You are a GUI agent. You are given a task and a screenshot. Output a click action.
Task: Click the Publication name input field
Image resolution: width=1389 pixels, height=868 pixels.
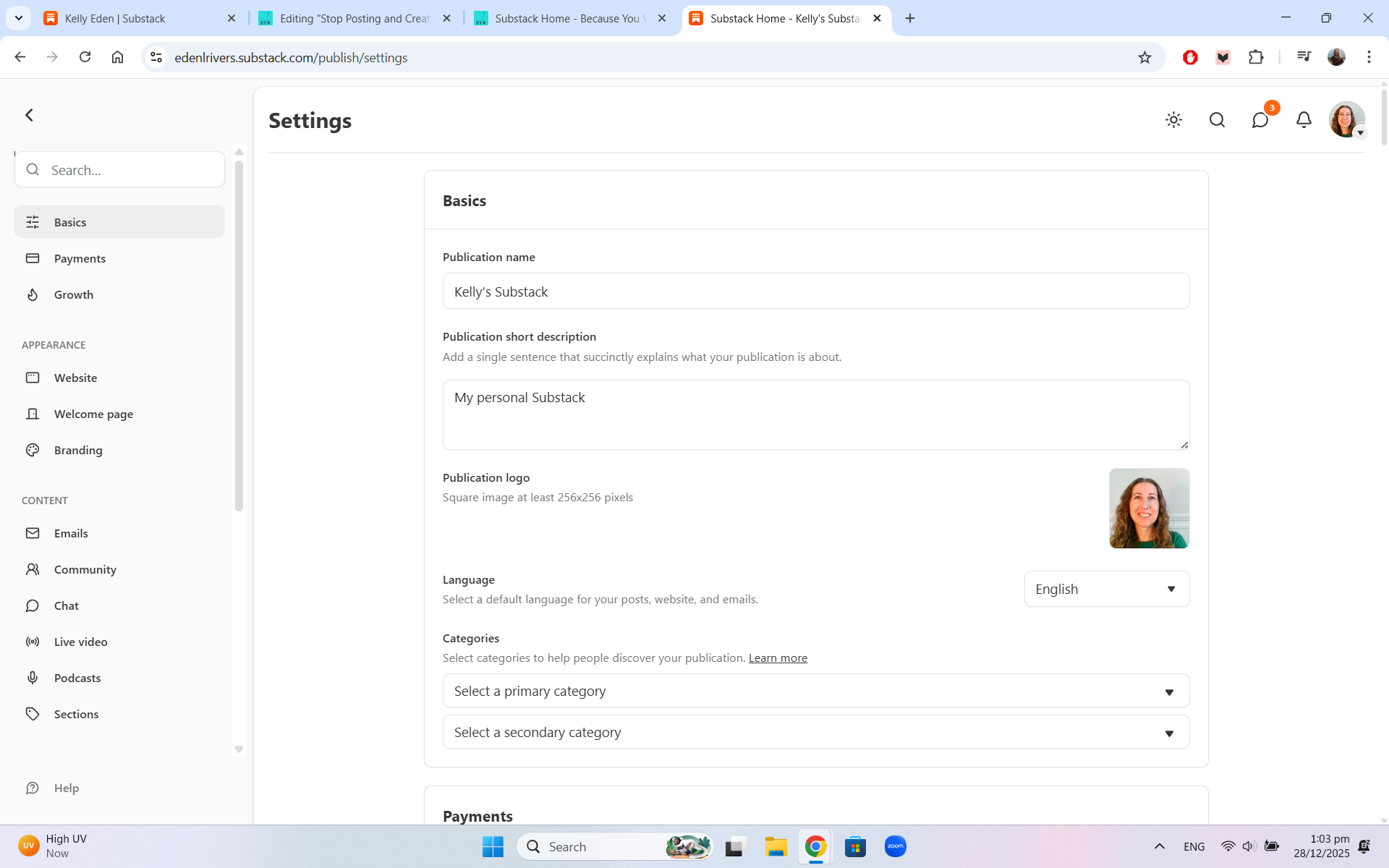coord(815,292)
